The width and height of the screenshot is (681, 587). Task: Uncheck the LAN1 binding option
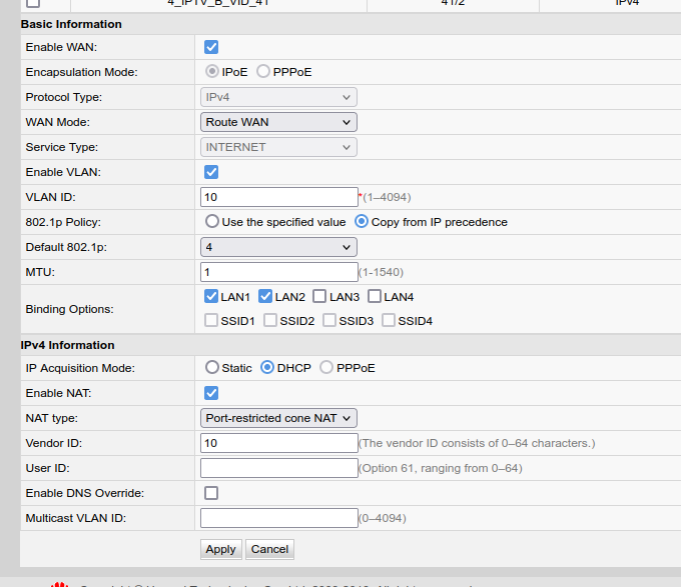tap(211, 297)
